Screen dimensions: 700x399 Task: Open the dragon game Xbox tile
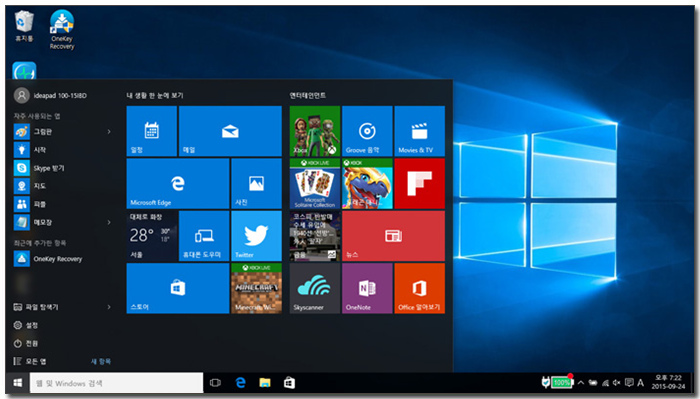[x=367, y=183]
